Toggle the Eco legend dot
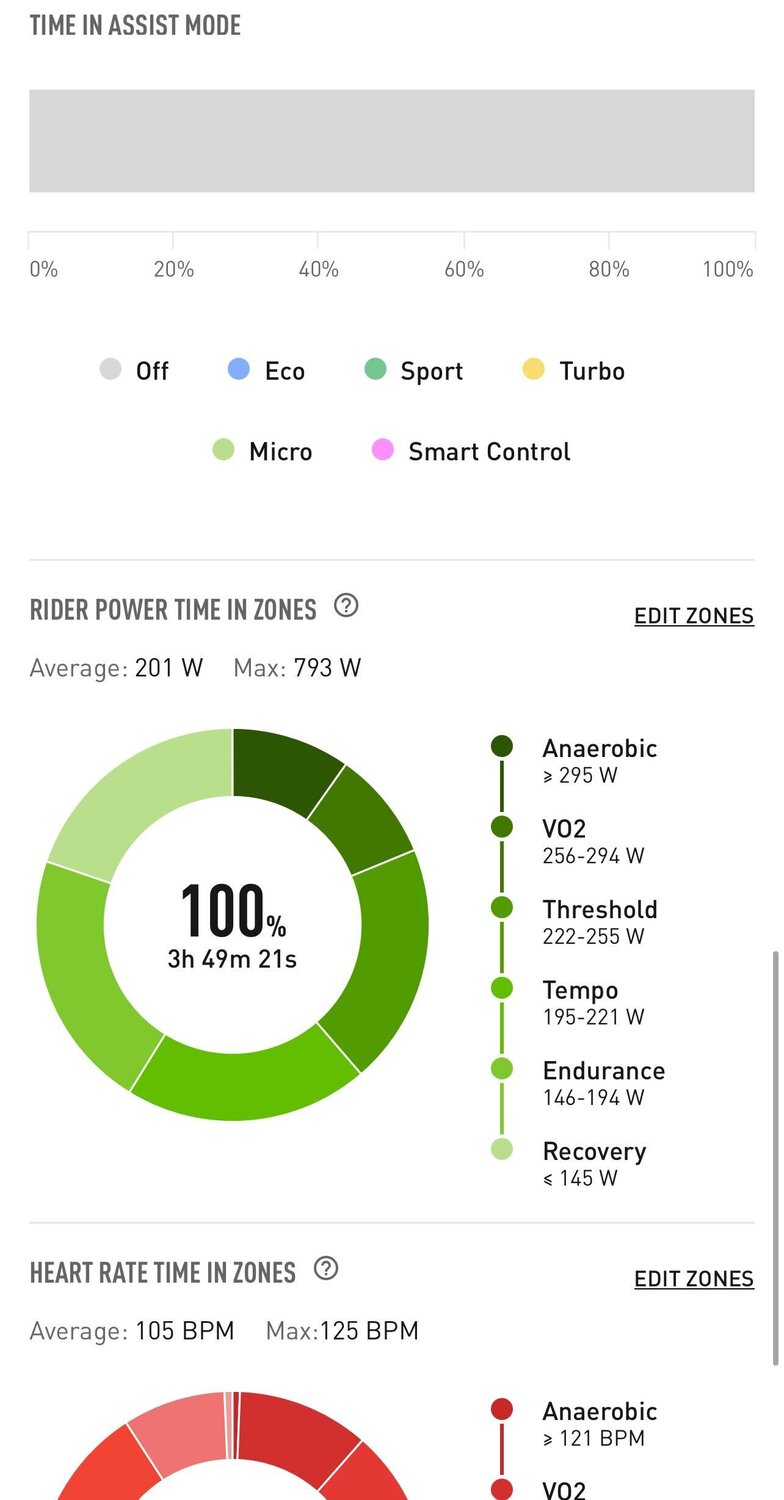This screenshot has width=784, height=1500. click(239, 370)
